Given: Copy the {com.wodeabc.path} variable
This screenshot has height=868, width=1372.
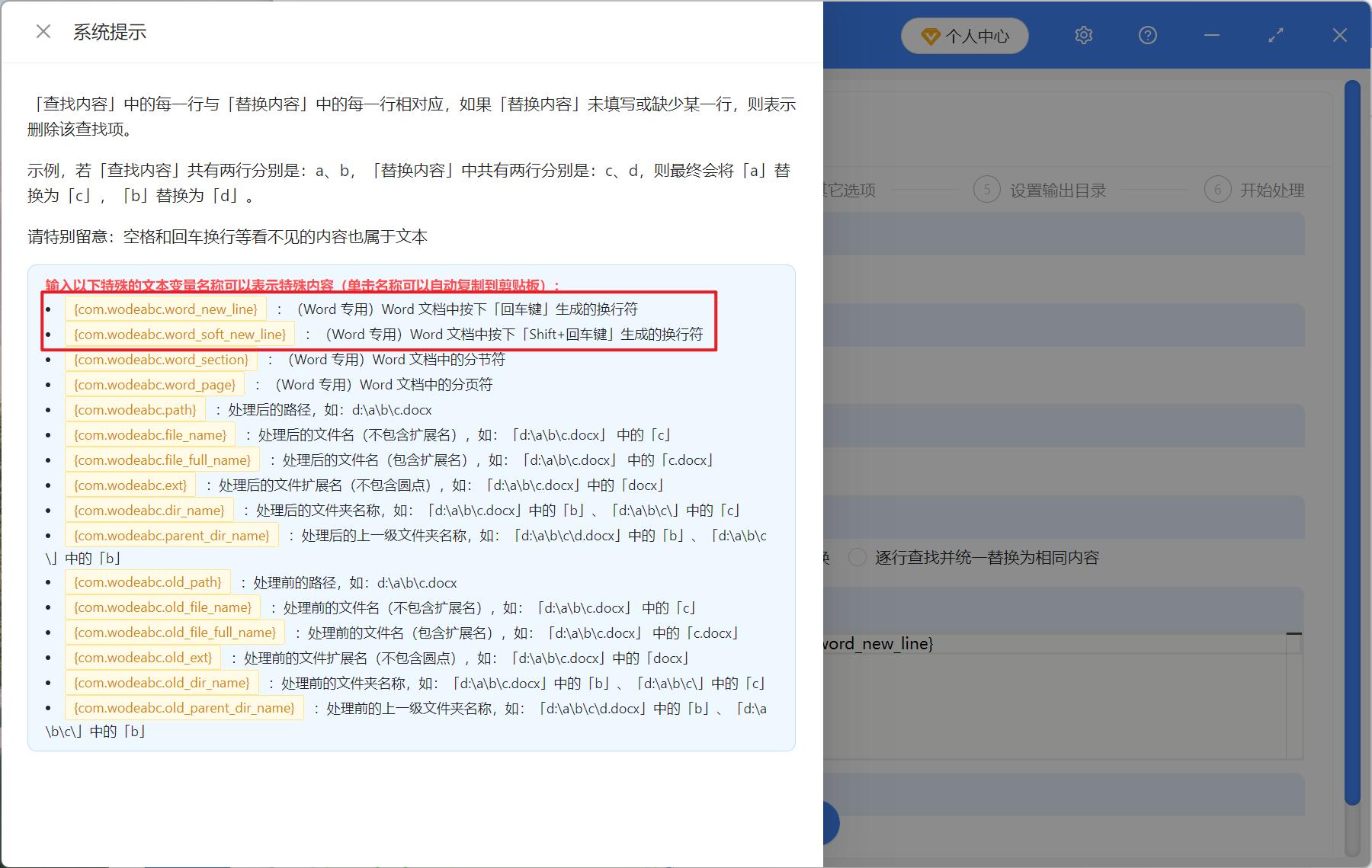Looking at the screenshot, I should coord(135,409).
